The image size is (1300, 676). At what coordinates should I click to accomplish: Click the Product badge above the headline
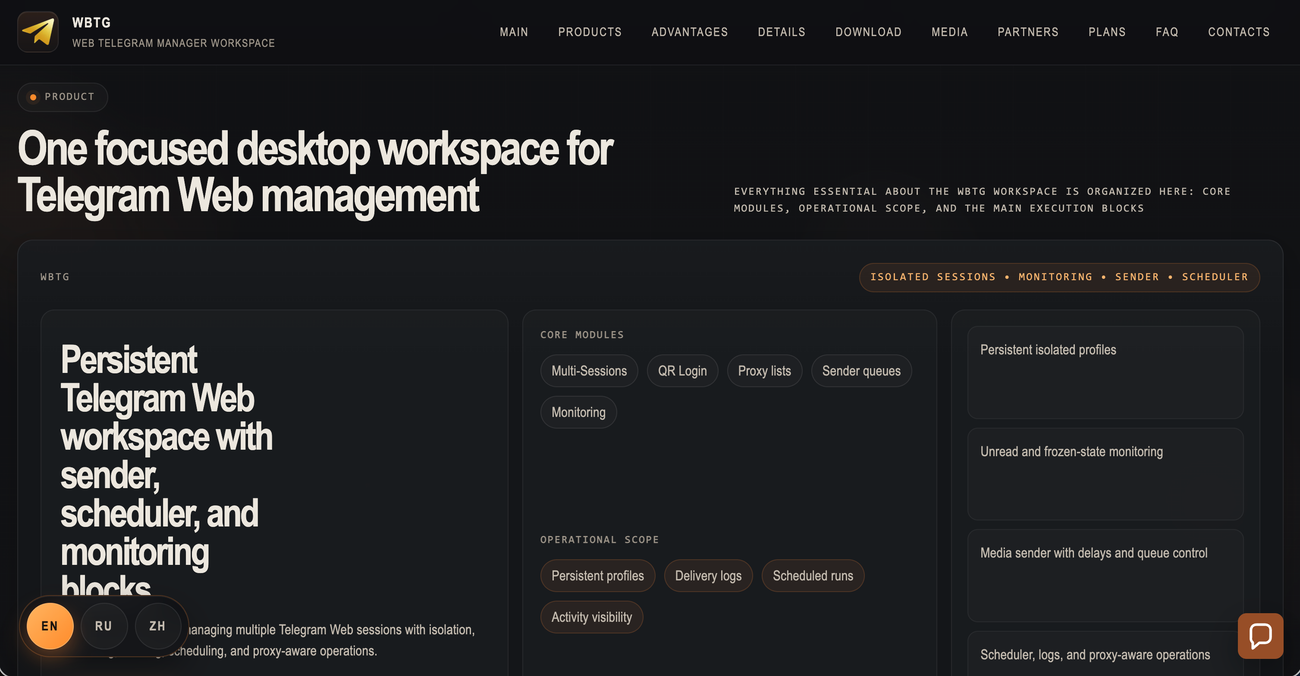pyautogui.click(x=62, y=97)
